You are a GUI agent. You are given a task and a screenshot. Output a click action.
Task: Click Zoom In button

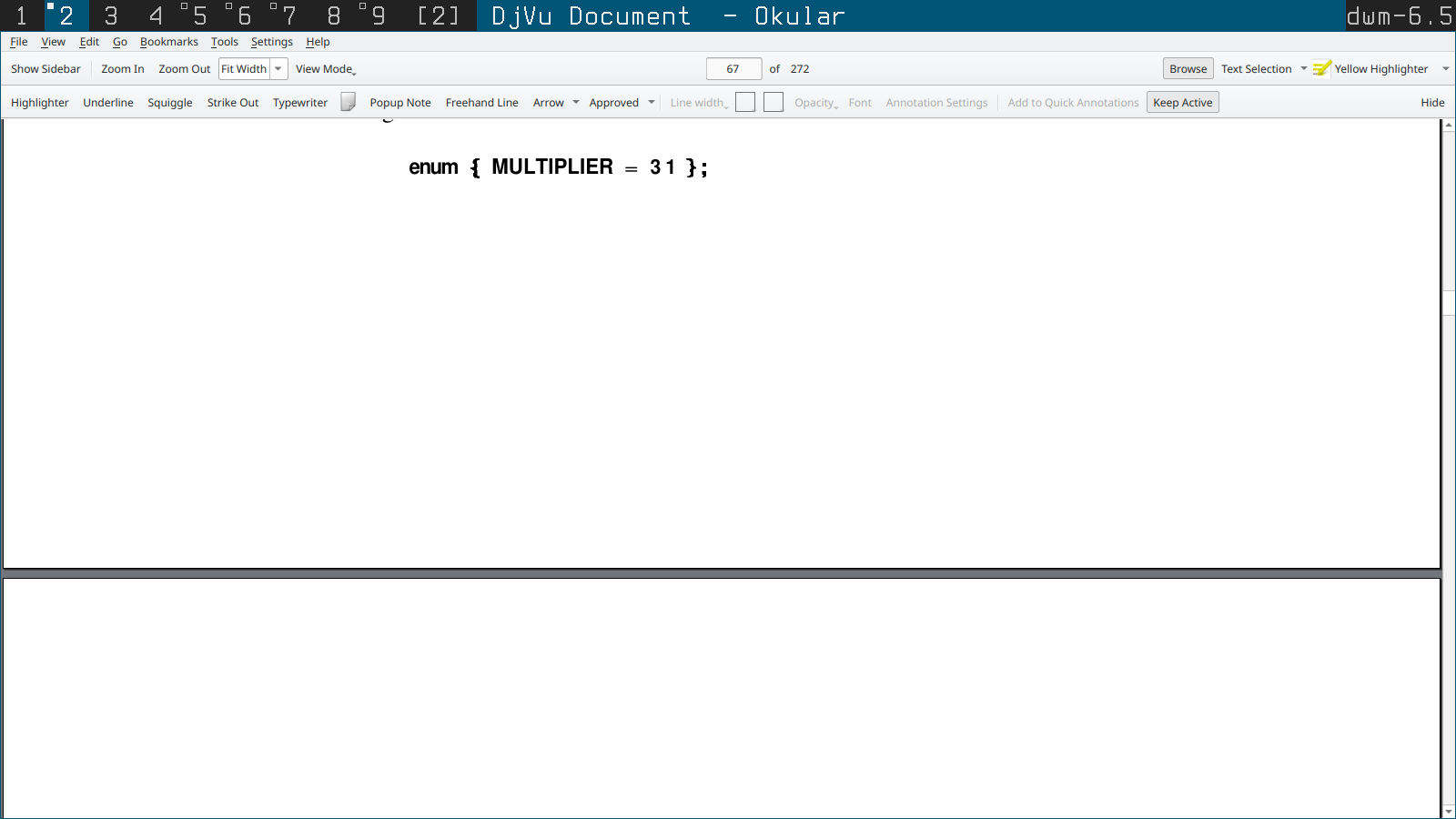pos(122,69)
